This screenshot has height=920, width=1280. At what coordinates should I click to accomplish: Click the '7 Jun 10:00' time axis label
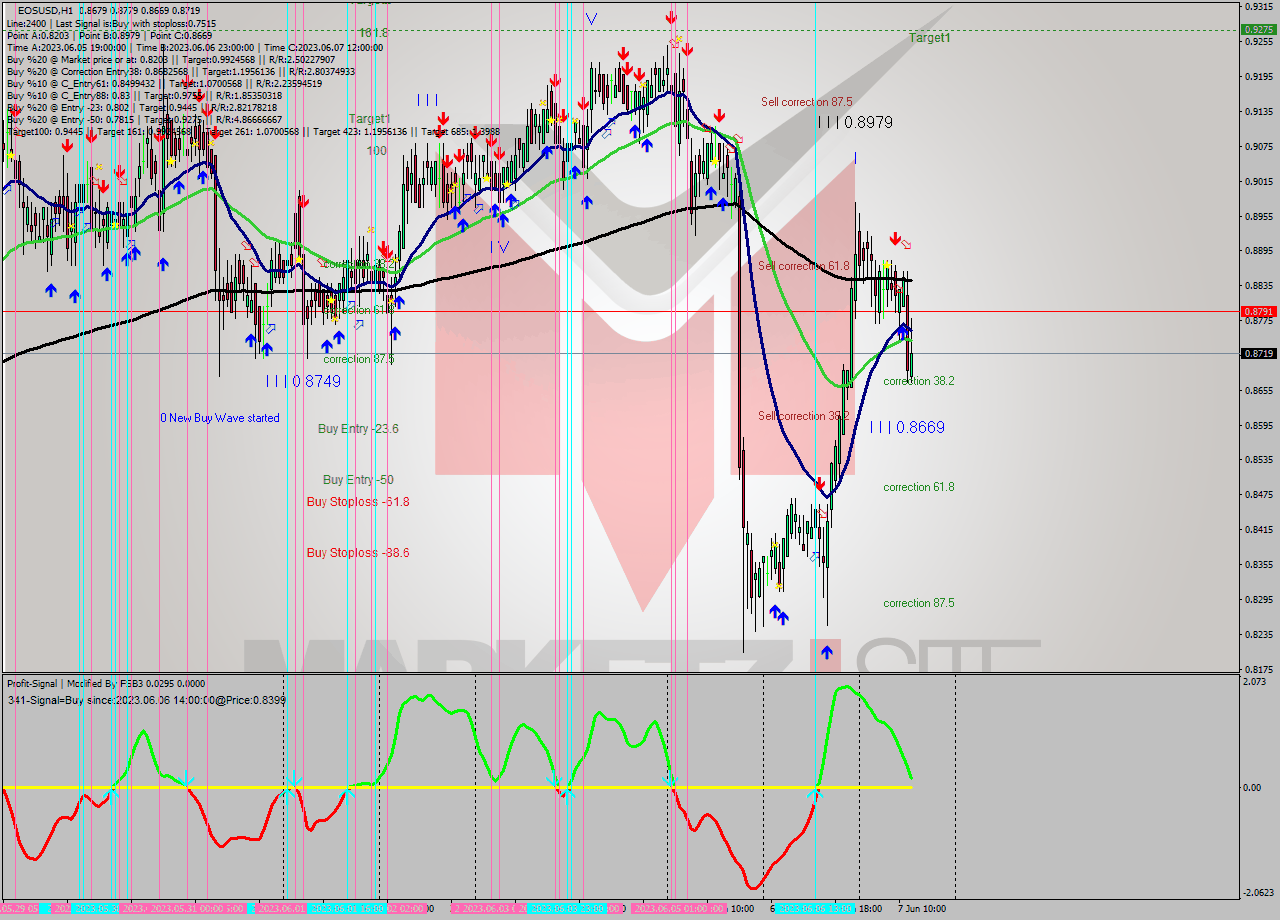click(921, 909)
